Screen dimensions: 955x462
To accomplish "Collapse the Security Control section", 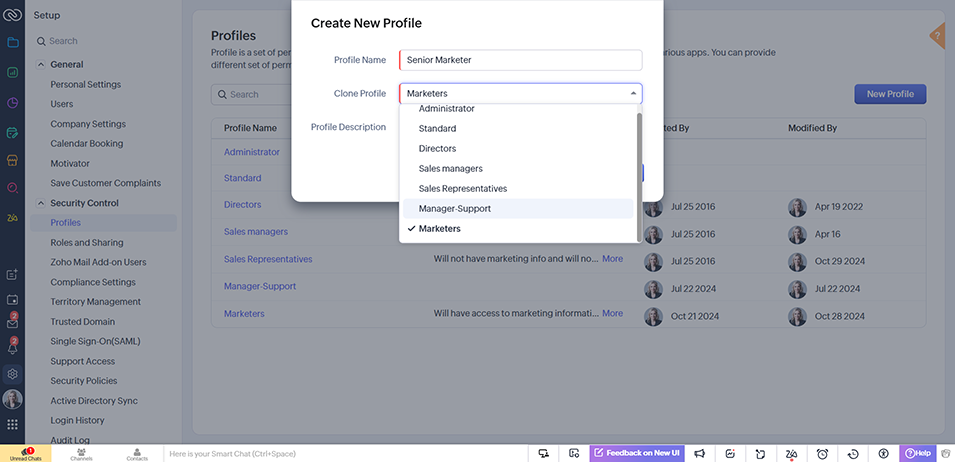I will click(x=41, y=203).
